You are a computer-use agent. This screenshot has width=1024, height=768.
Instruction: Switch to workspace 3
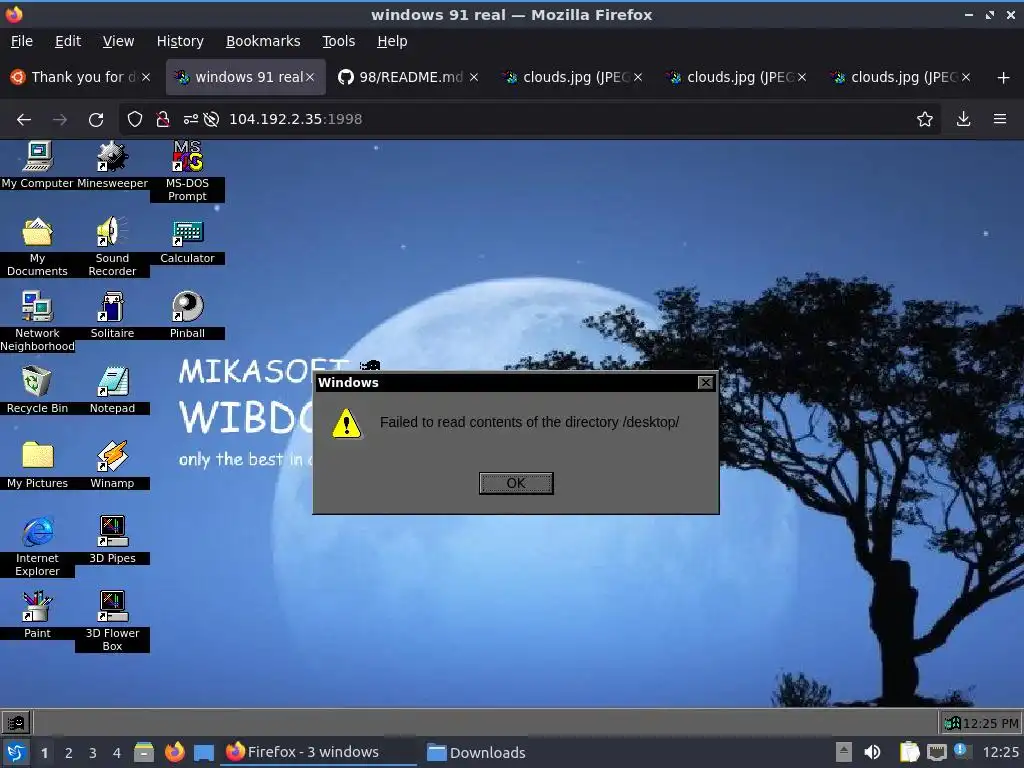(93, 753)
